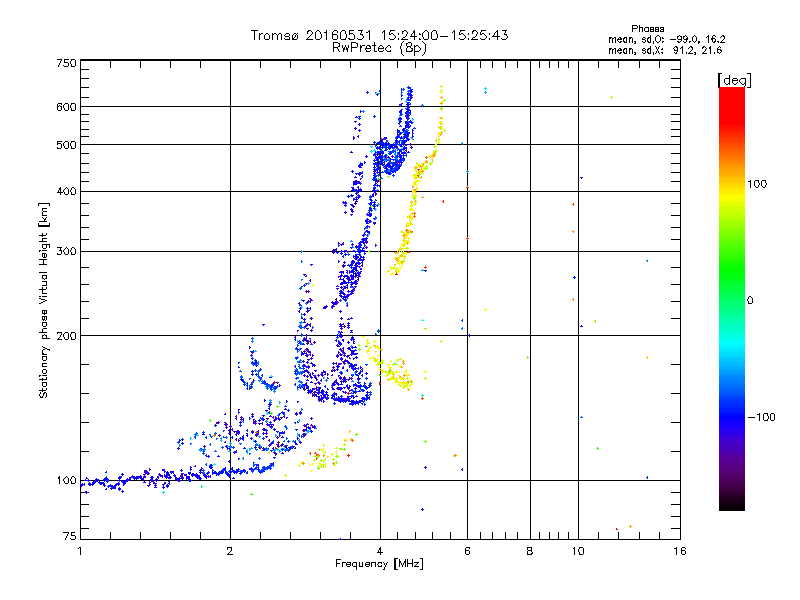800x600 pixels.
Task: Click the '[deg]' colorbar unit label
Action: [x=734, y=80]
